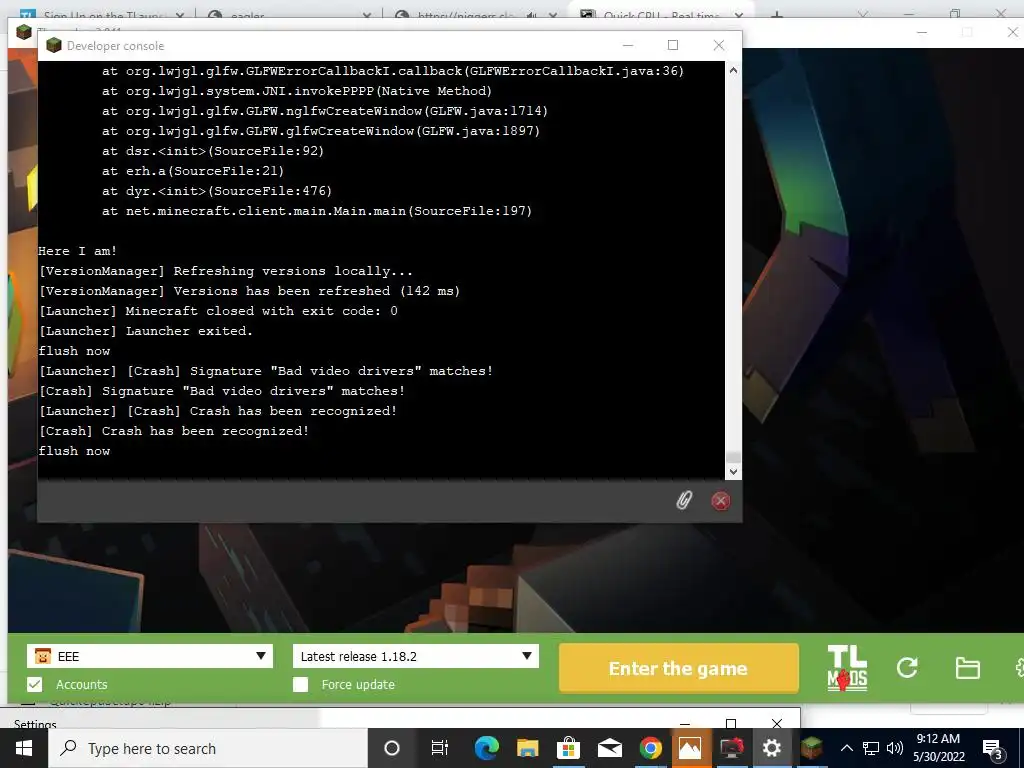Close the Settings window behind launcher
The width and height of the screenshot is (1024, 768).
coord(776,723)
